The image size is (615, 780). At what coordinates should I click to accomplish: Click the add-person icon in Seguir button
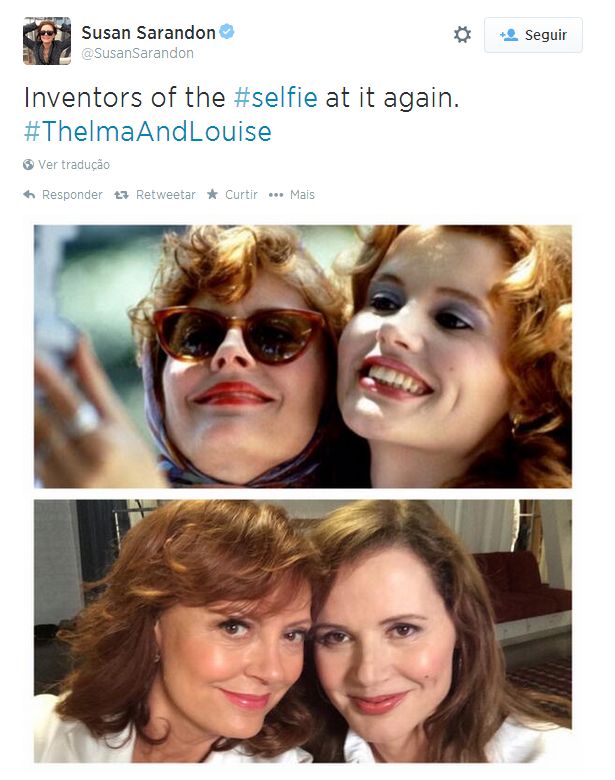(508, 35)
